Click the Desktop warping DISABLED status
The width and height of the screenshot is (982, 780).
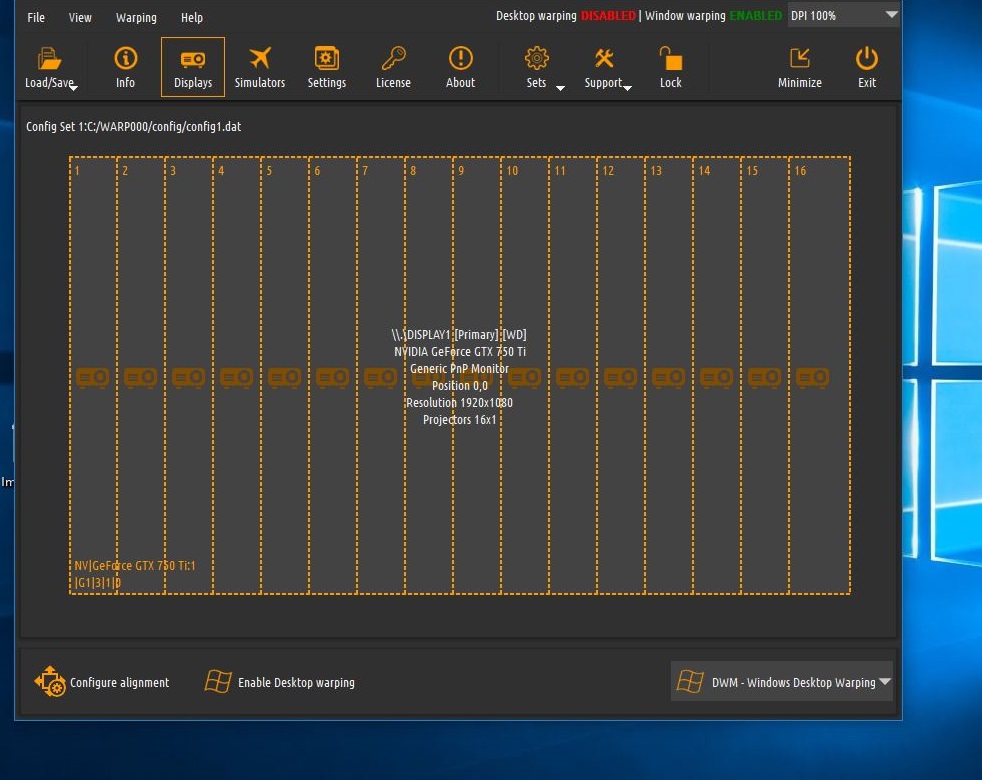[x=566, y=16]
